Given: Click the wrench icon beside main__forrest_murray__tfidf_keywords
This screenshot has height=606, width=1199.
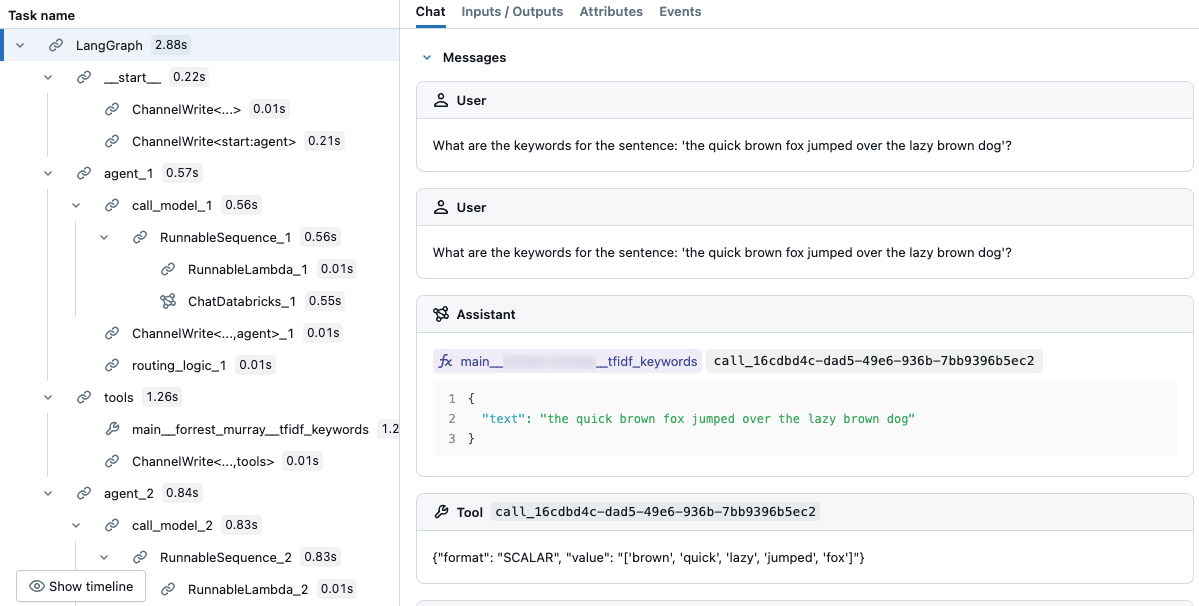Looking at the screenshot, I should click(x=115, y=429).
